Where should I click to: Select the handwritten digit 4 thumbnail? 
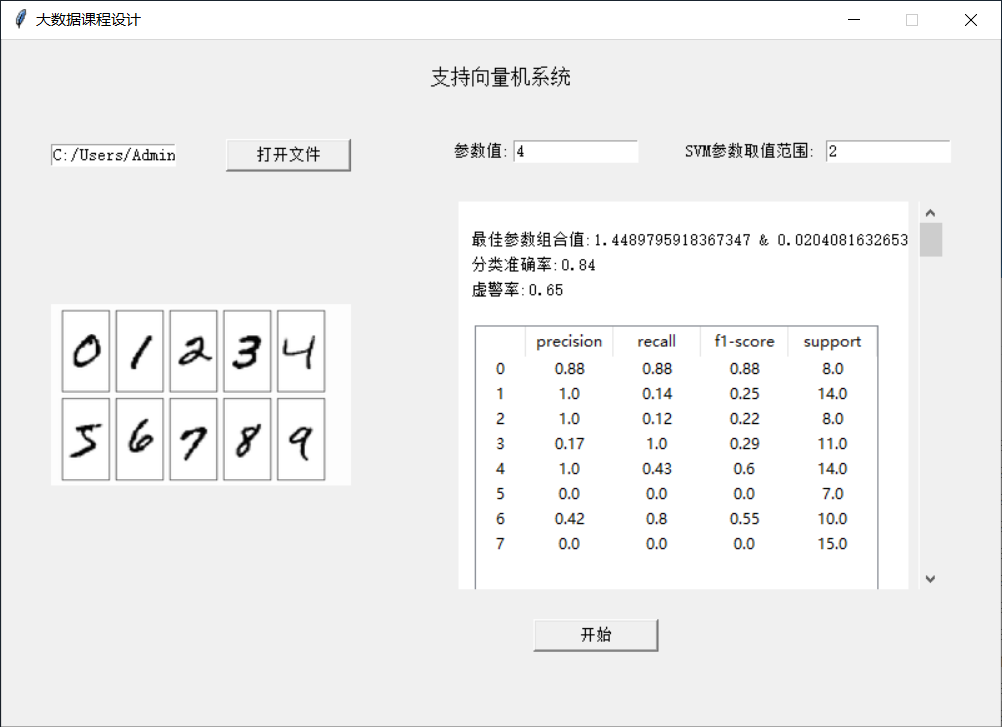coord(301,352)
